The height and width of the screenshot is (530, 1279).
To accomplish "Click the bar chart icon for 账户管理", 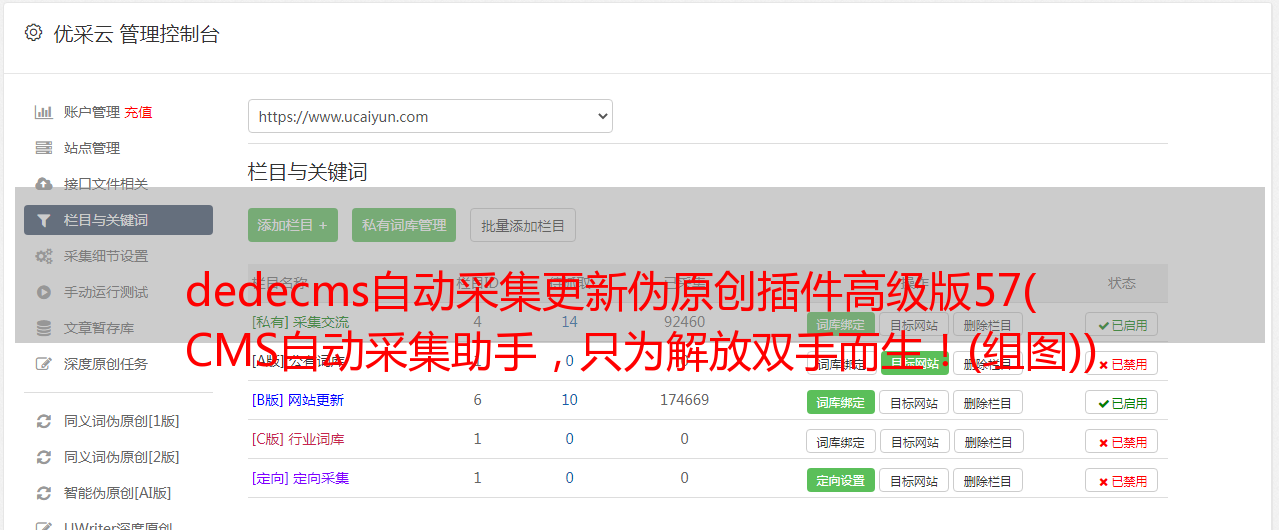I will 44,112.
